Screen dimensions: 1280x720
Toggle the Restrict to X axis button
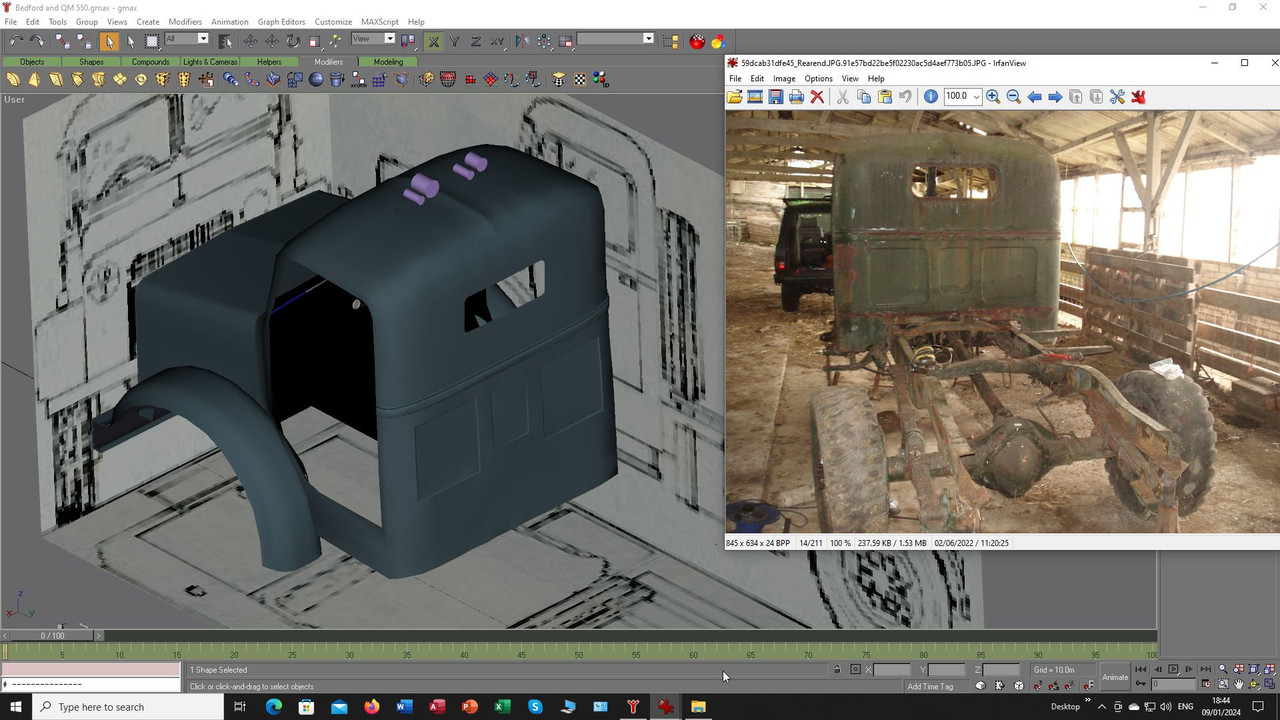click(x=434, y=41)
